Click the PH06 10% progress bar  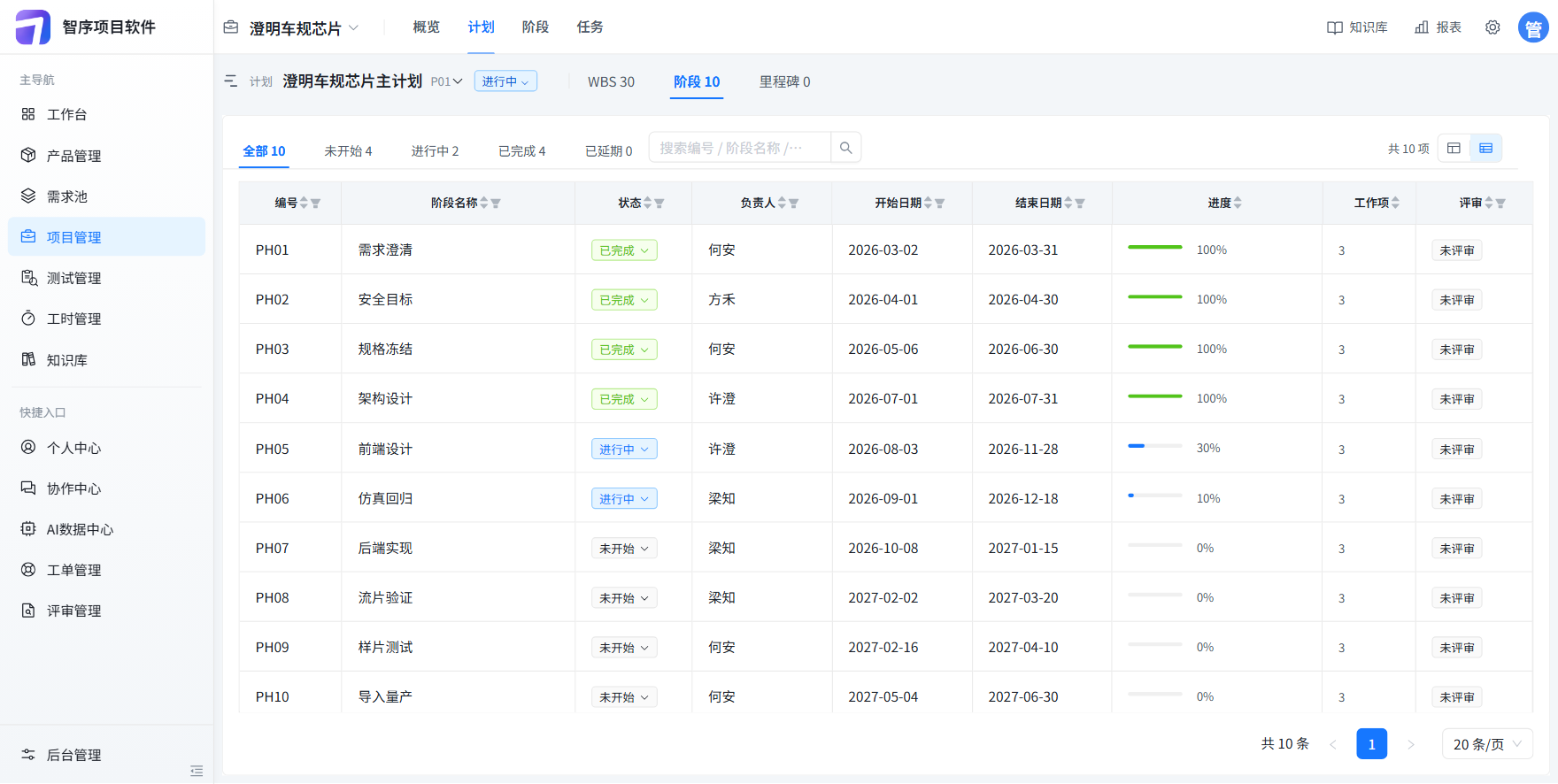[1154, 496]
